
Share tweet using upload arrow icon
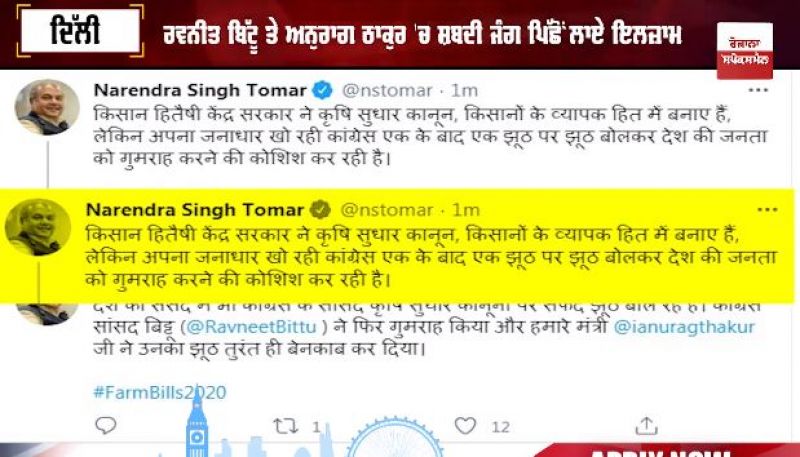click(x=646, y=425)
